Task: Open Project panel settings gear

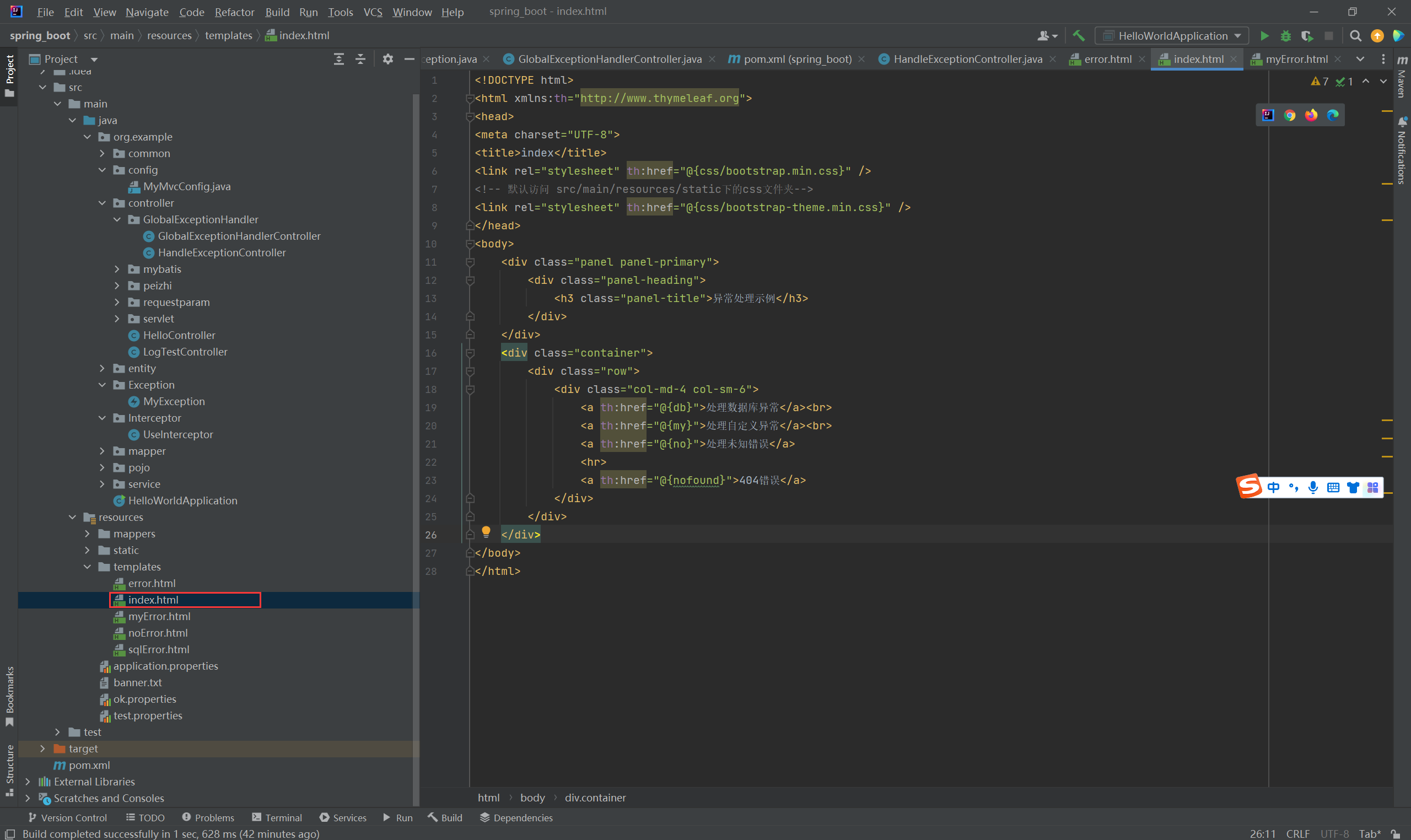Action: (x=387, y=59)
